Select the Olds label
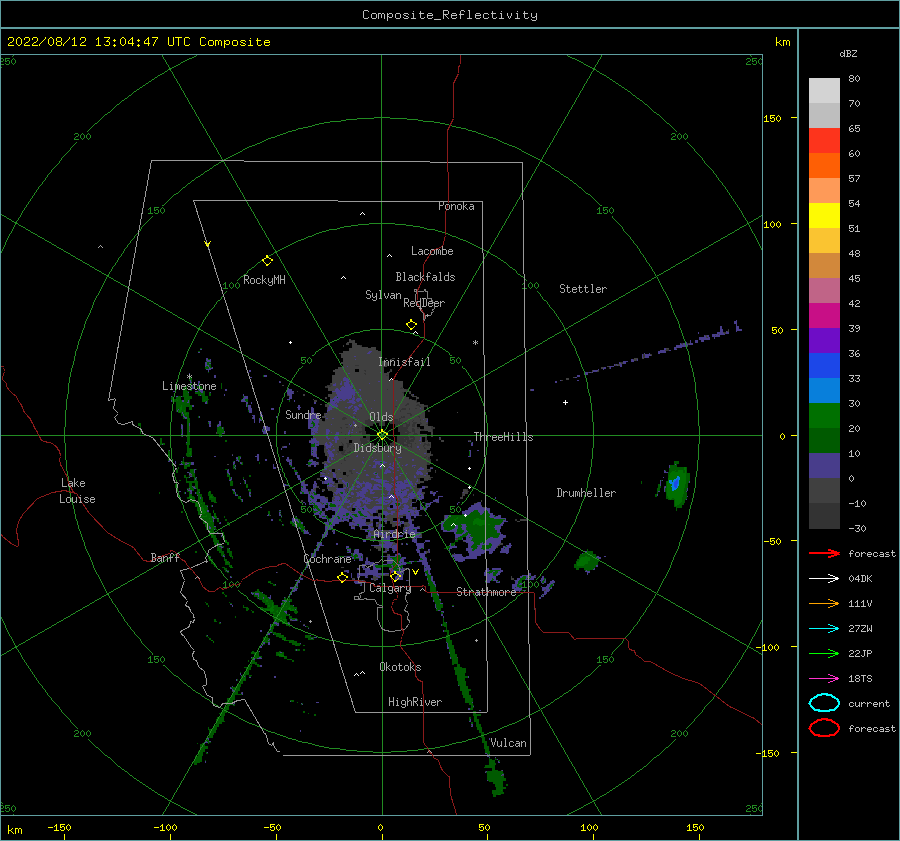 click(381, 417)
